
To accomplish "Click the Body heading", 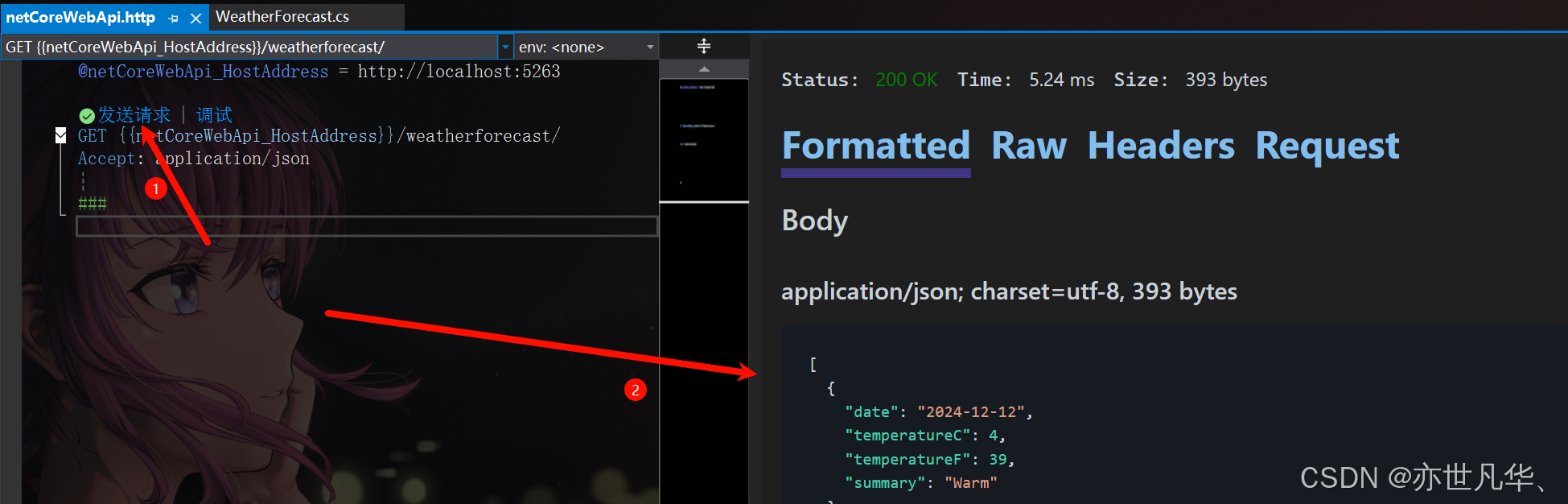I will click(815, 221).
